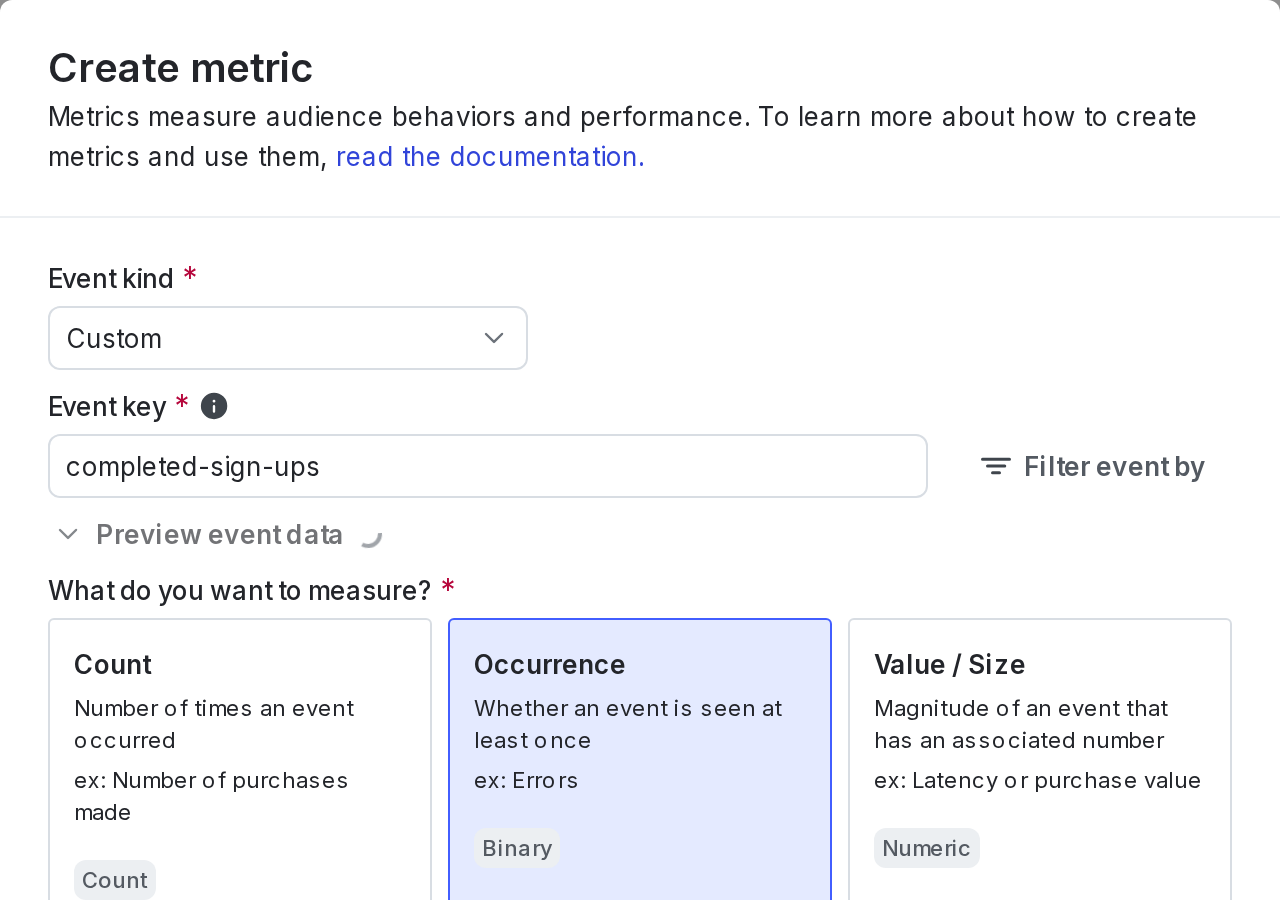Click the Numeric tag badge
Screen dimensions: 1280x900
point(926,847)
